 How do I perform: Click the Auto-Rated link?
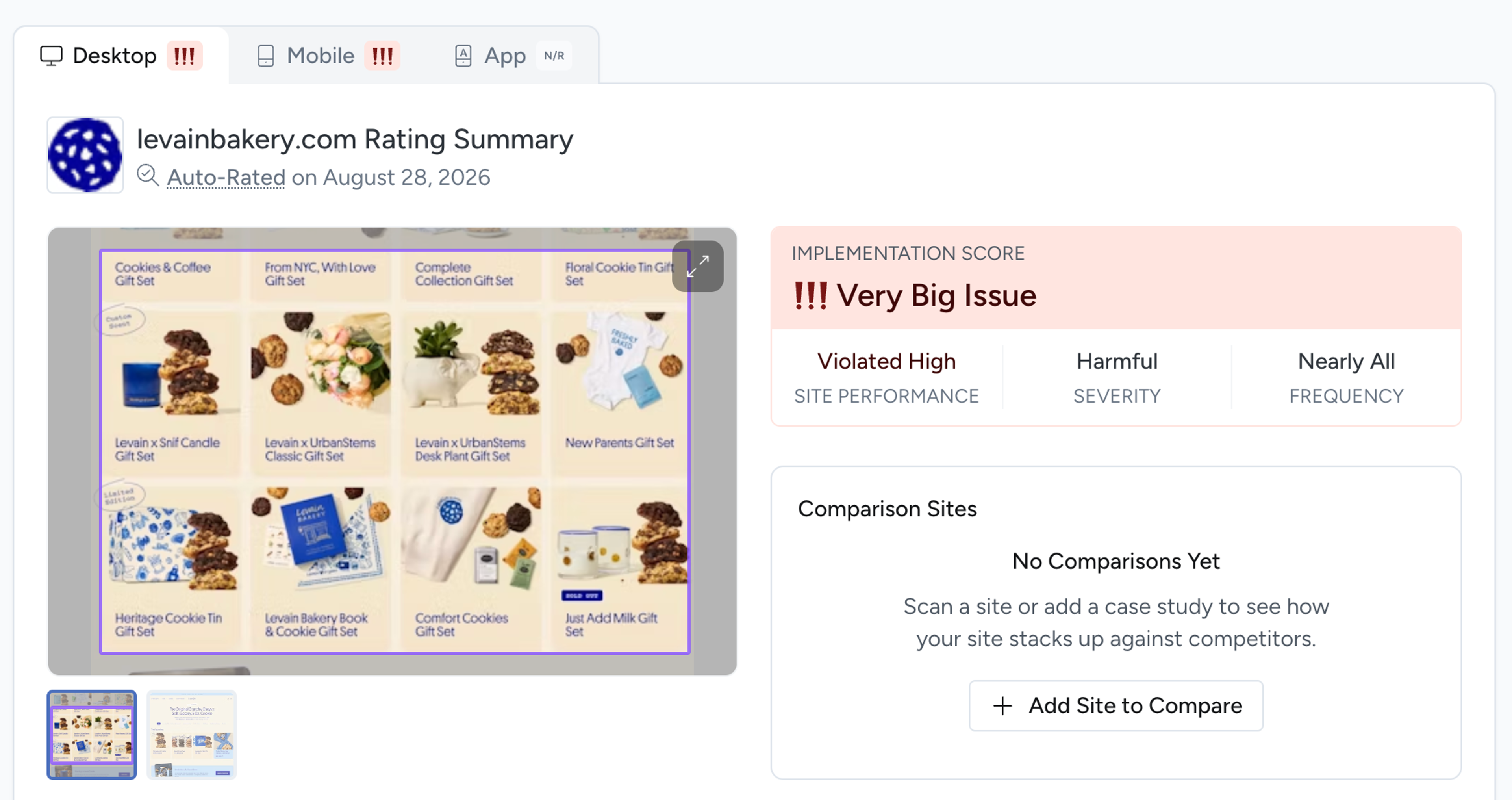[226, 177]
